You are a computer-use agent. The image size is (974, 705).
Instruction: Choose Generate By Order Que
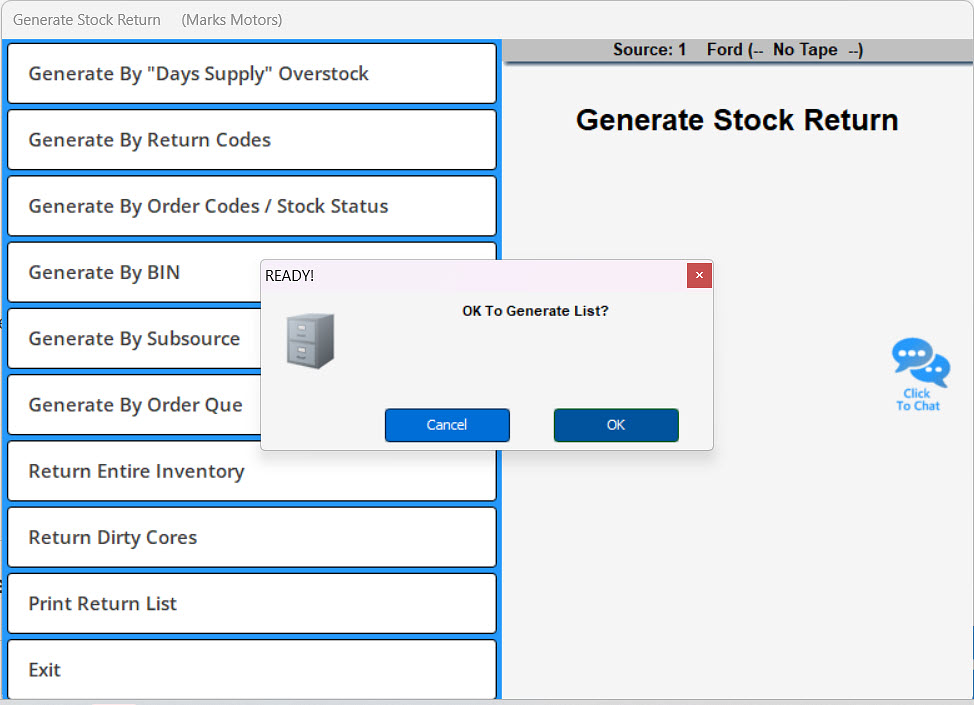(135, 405)
